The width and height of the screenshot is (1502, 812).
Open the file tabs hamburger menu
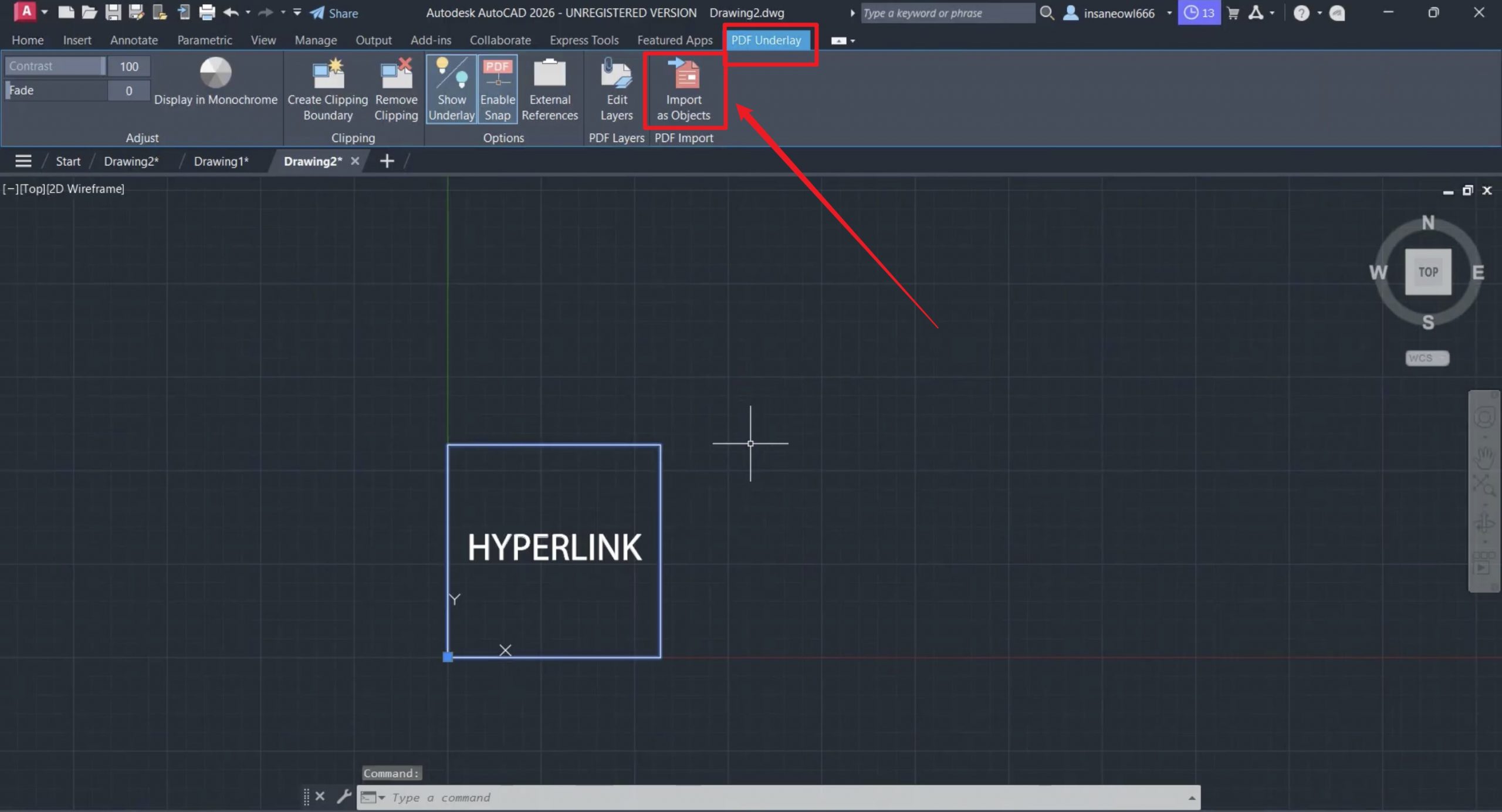[23, 161]
